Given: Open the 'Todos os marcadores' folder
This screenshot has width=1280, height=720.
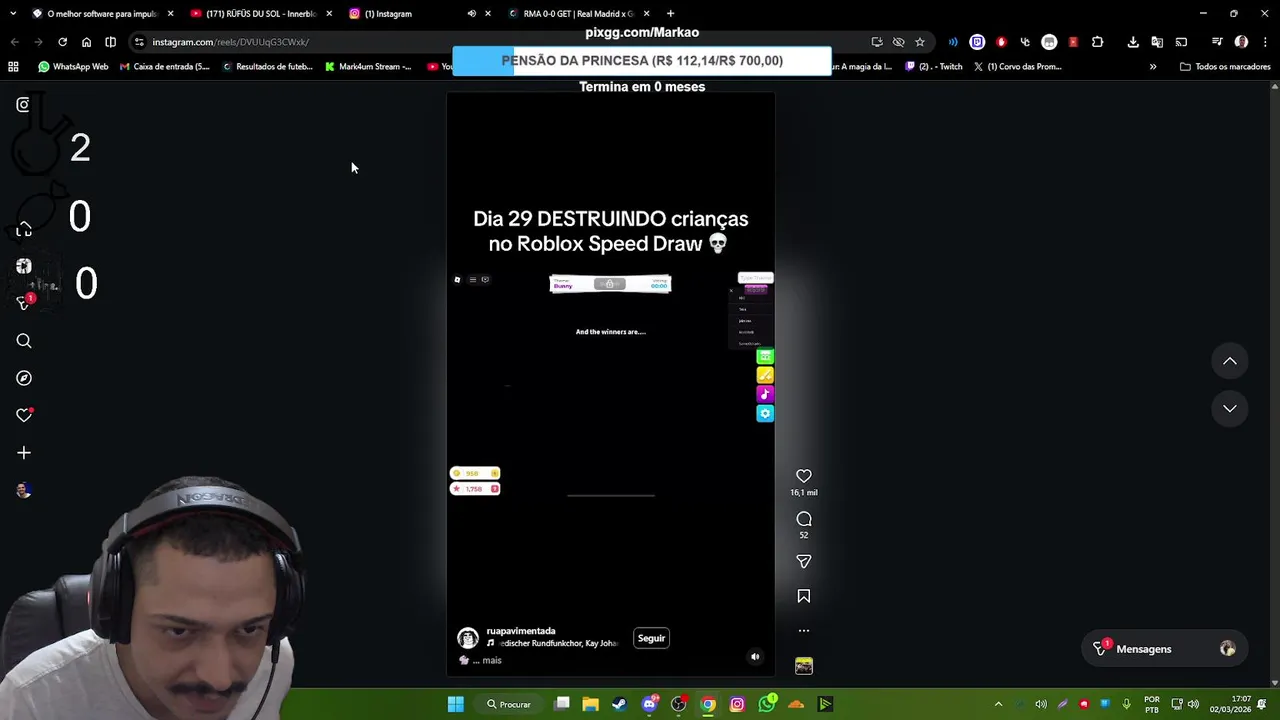Looking at the screenshot, I should 1225,67.
